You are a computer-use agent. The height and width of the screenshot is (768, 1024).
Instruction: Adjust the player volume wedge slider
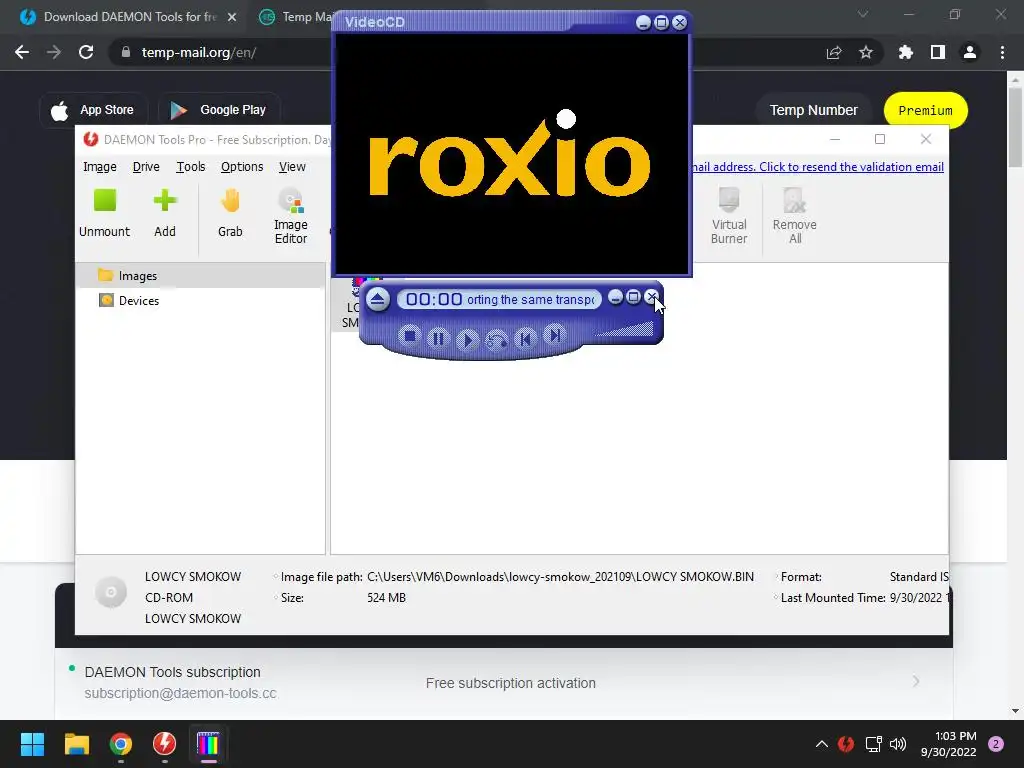point(624,330)
